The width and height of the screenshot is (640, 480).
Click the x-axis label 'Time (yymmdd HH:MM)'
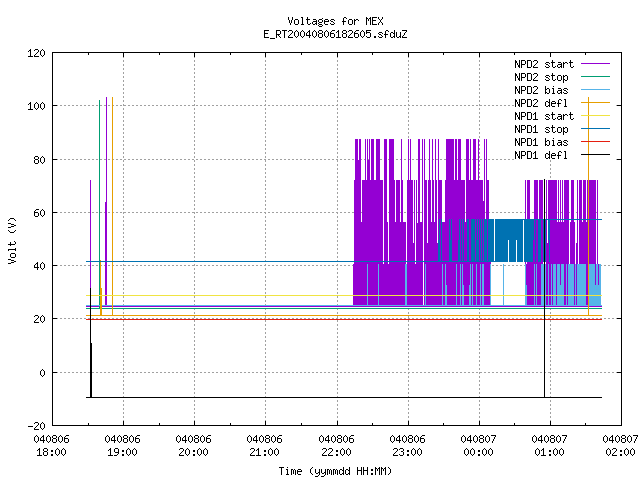click(335, 471)
